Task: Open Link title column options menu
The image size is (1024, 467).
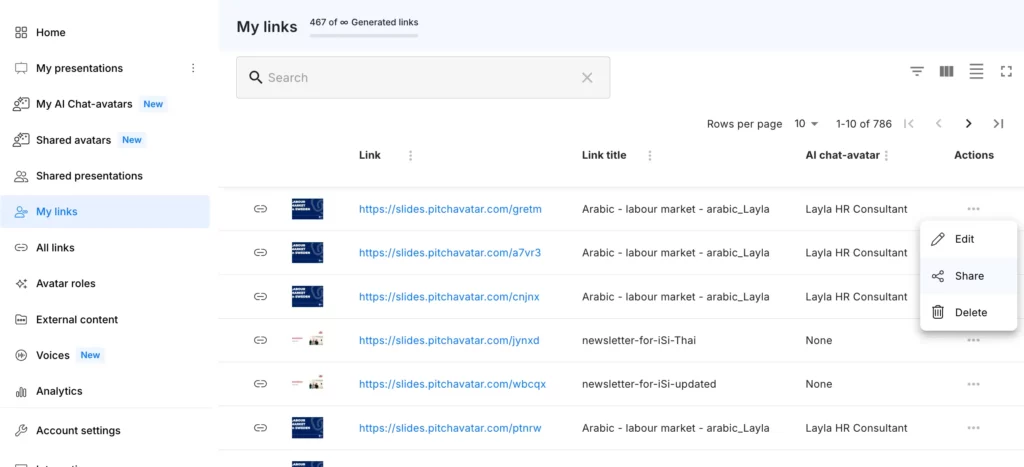Action: pyautogui.click(x=650, y=156)
